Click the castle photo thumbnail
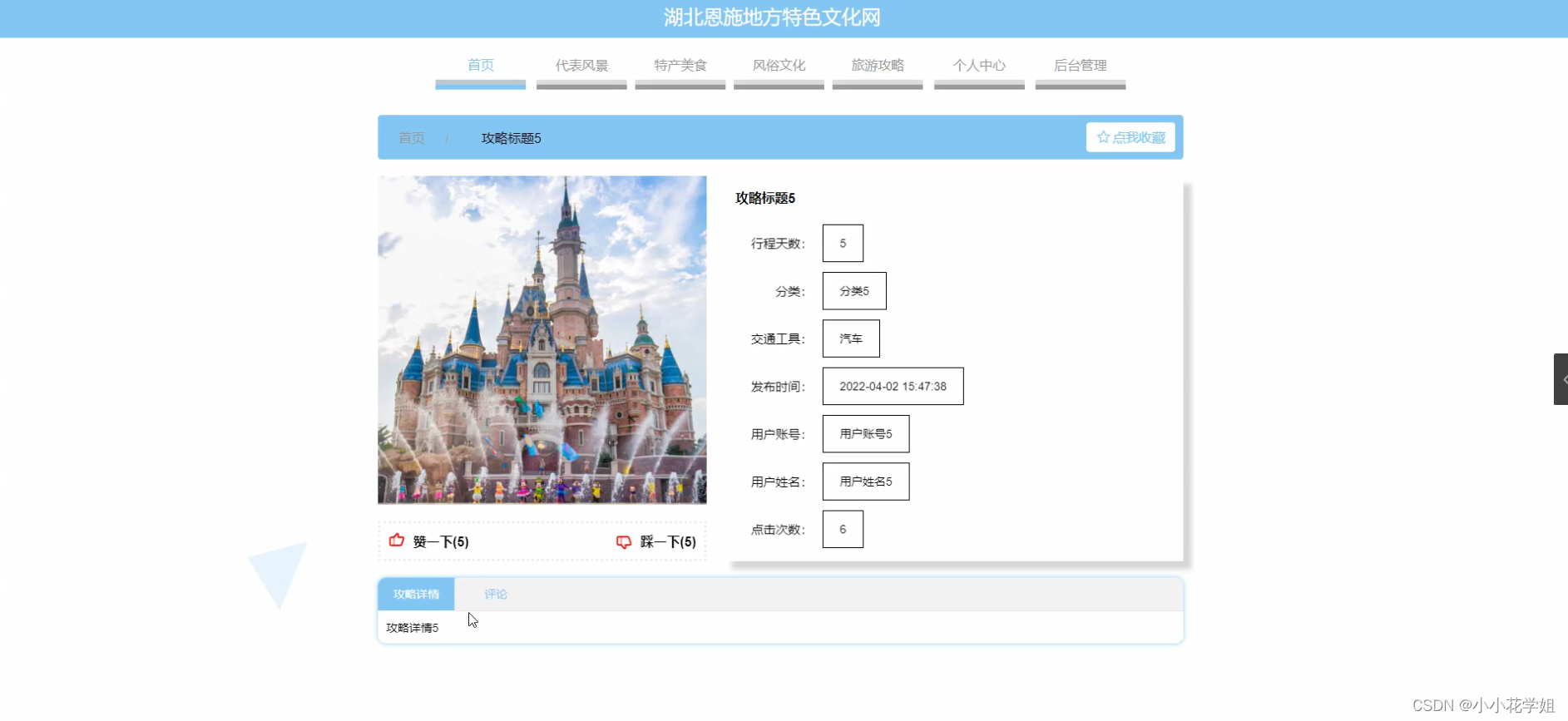Screen dimensions: 1568x721 pos(542,339)
